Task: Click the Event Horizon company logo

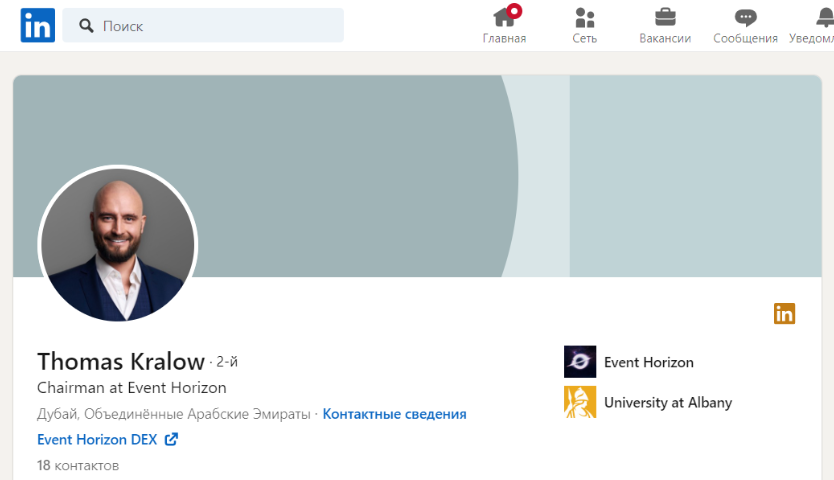Action: click(x=580, y=362)
